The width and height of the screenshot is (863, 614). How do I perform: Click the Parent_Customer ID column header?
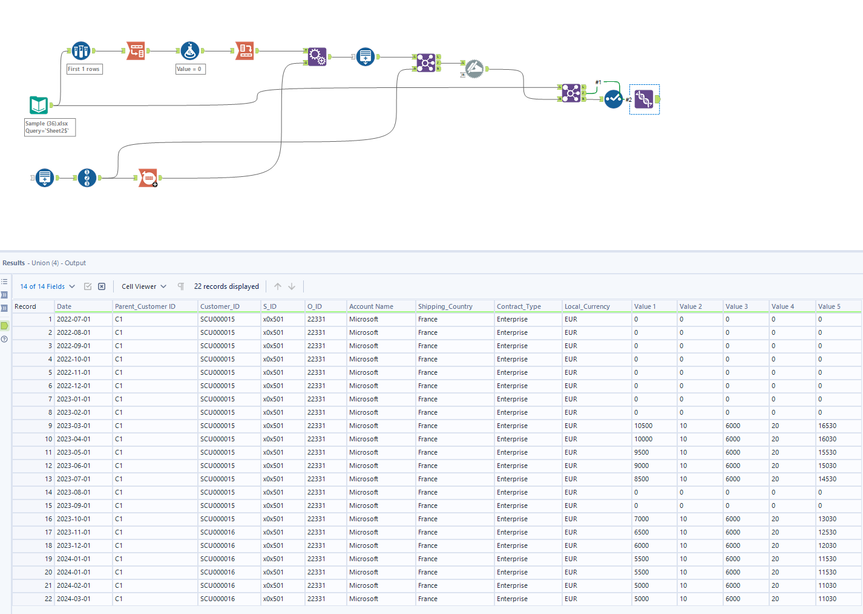point(155,306)
